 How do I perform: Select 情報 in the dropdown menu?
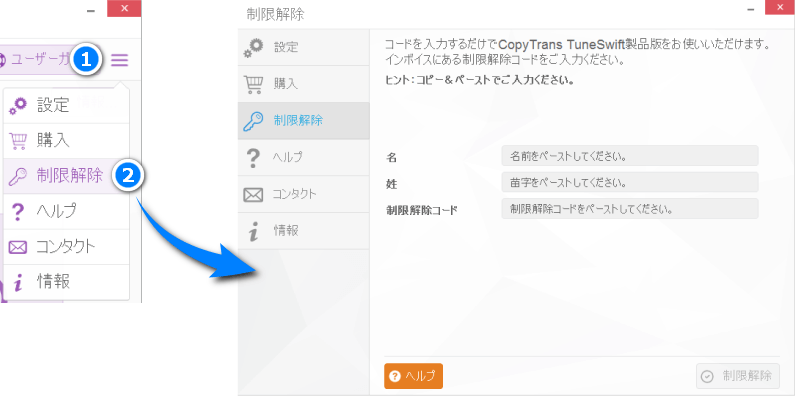pyautogui.click(x=66, y=282)
